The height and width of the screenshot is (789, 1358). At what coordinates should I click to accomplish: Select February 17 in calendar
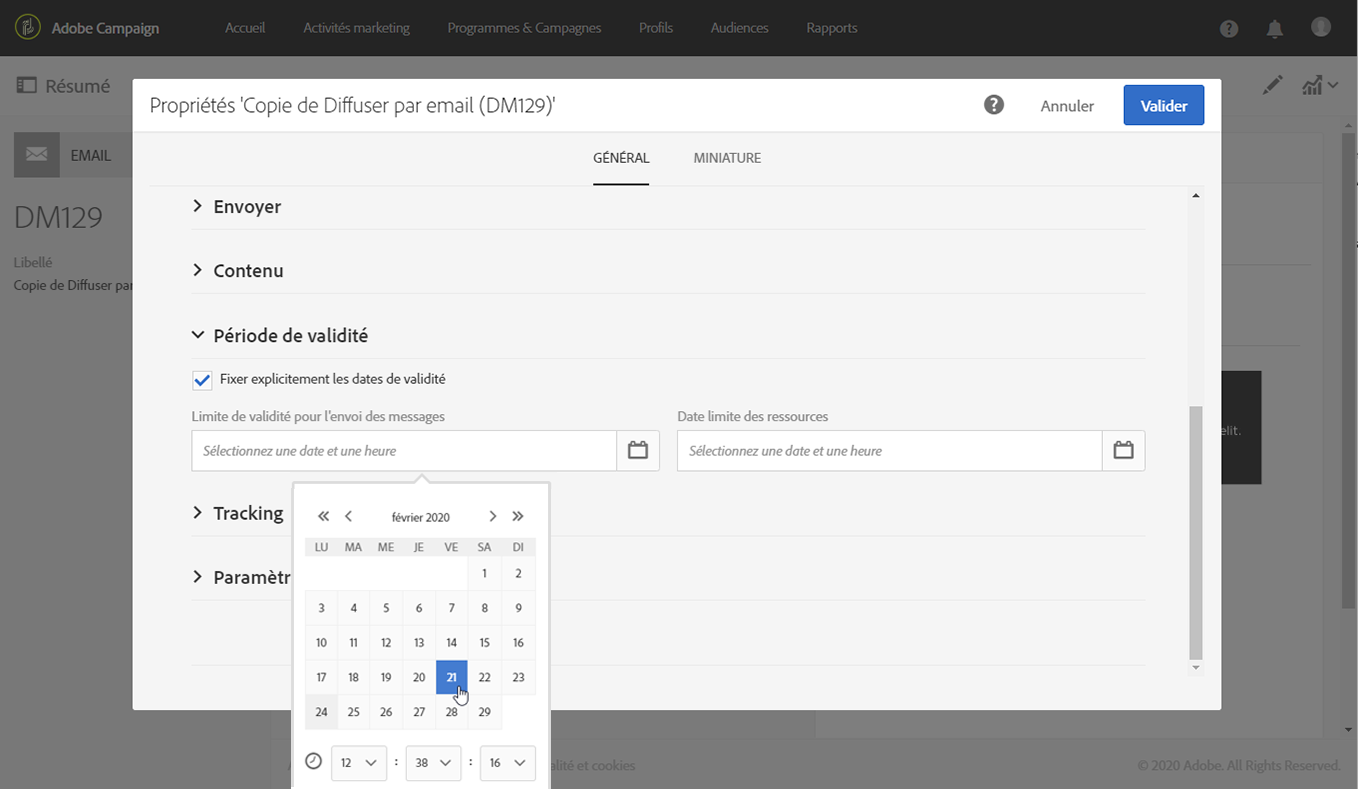tap(321, 677)
